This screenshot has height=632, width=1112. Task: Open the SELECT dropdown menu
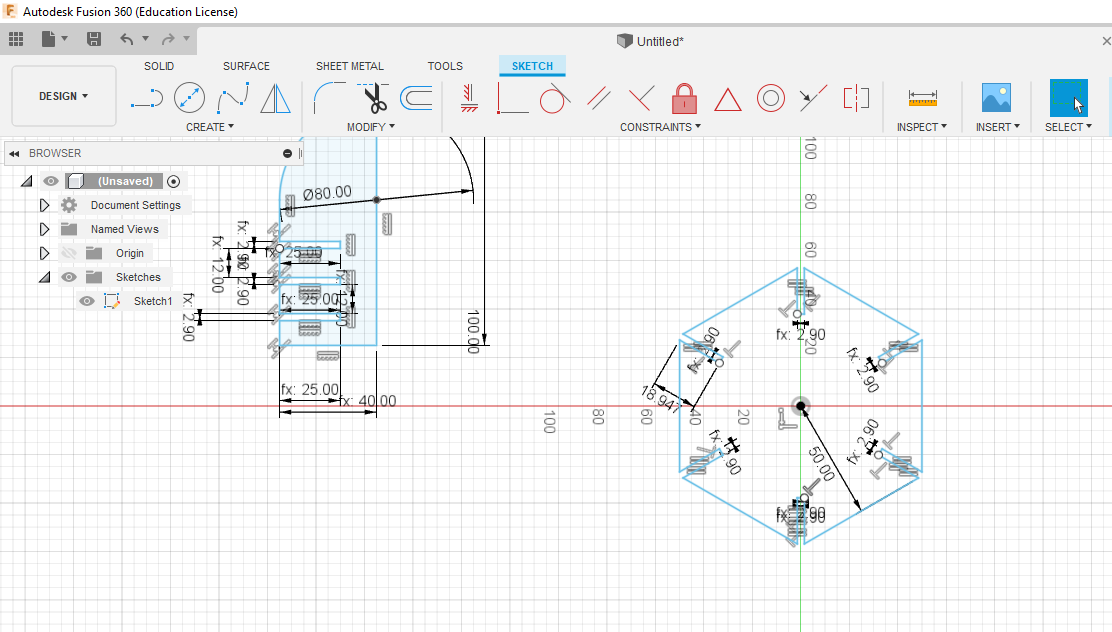tap(1068, 127)
